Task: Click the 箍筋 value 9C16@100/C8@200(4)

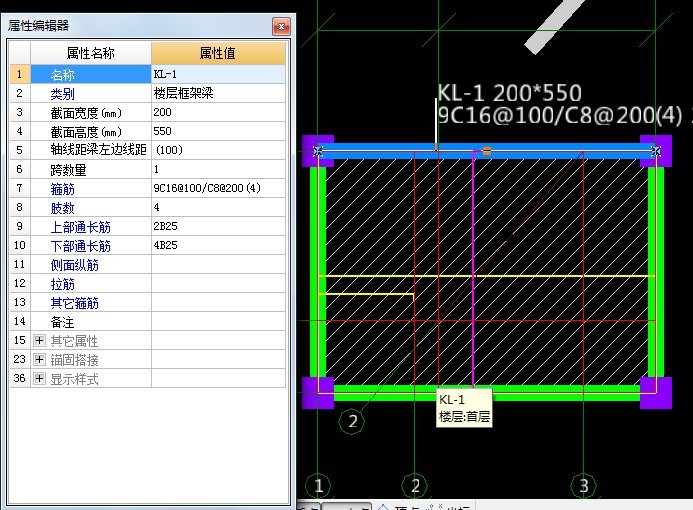Action: tap(218, 188)
